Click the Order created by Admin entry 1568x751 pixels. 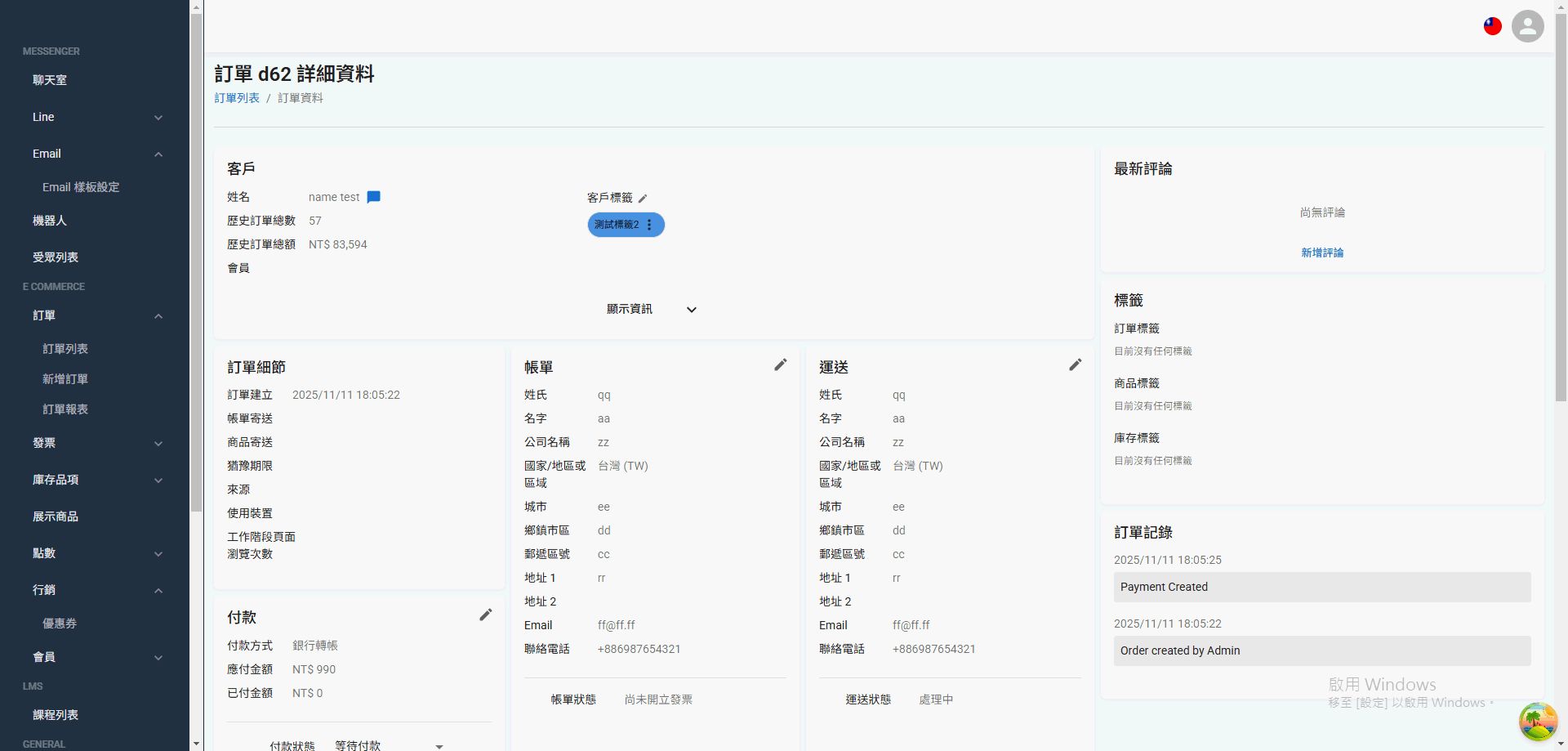coord(1322,650)
